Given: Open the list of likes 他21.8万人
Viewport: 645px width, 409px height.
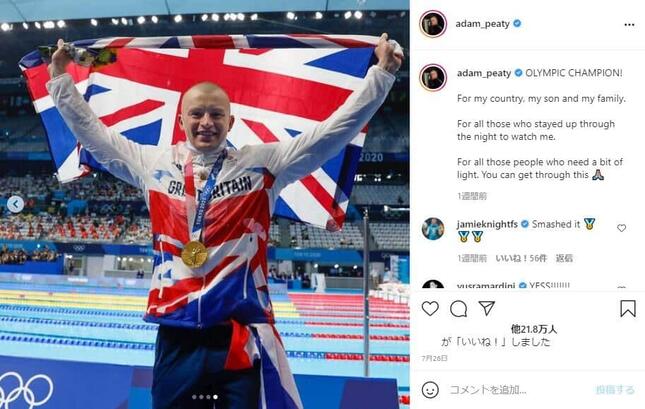Looking at the screenshot, I should [534, 329].
